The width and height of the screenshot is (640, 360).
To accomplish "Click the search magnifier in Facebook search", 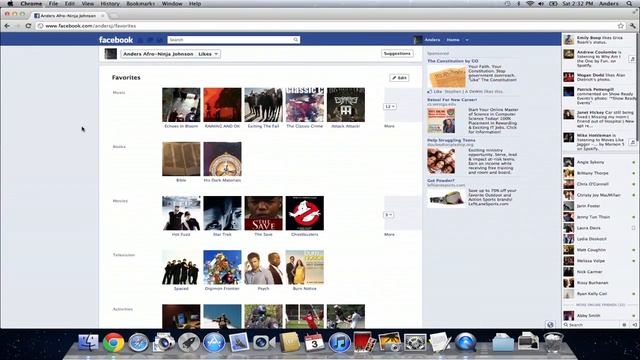I will 296,40.
